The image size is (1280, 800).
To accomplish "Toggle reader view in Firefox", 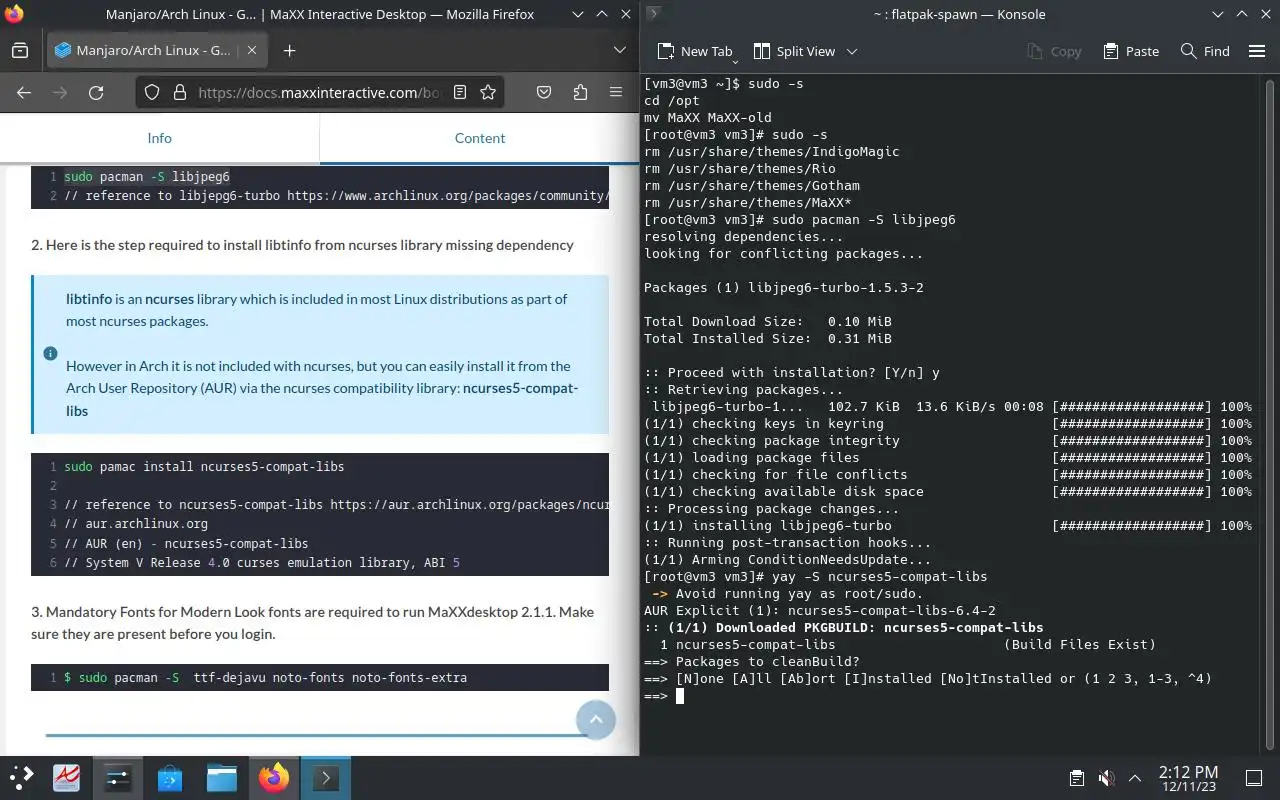I will (460, 92).
